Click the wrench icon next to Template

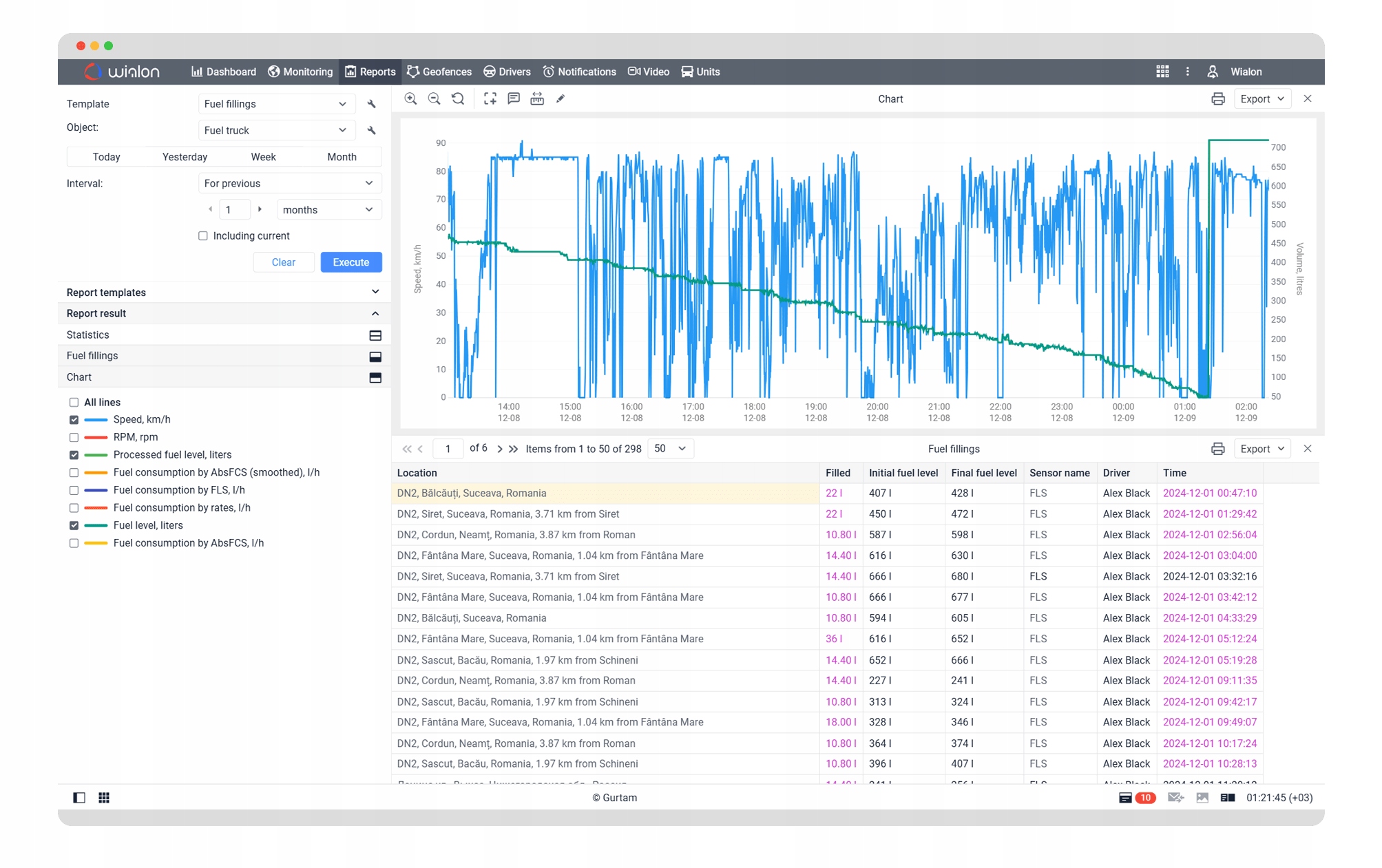372,104
